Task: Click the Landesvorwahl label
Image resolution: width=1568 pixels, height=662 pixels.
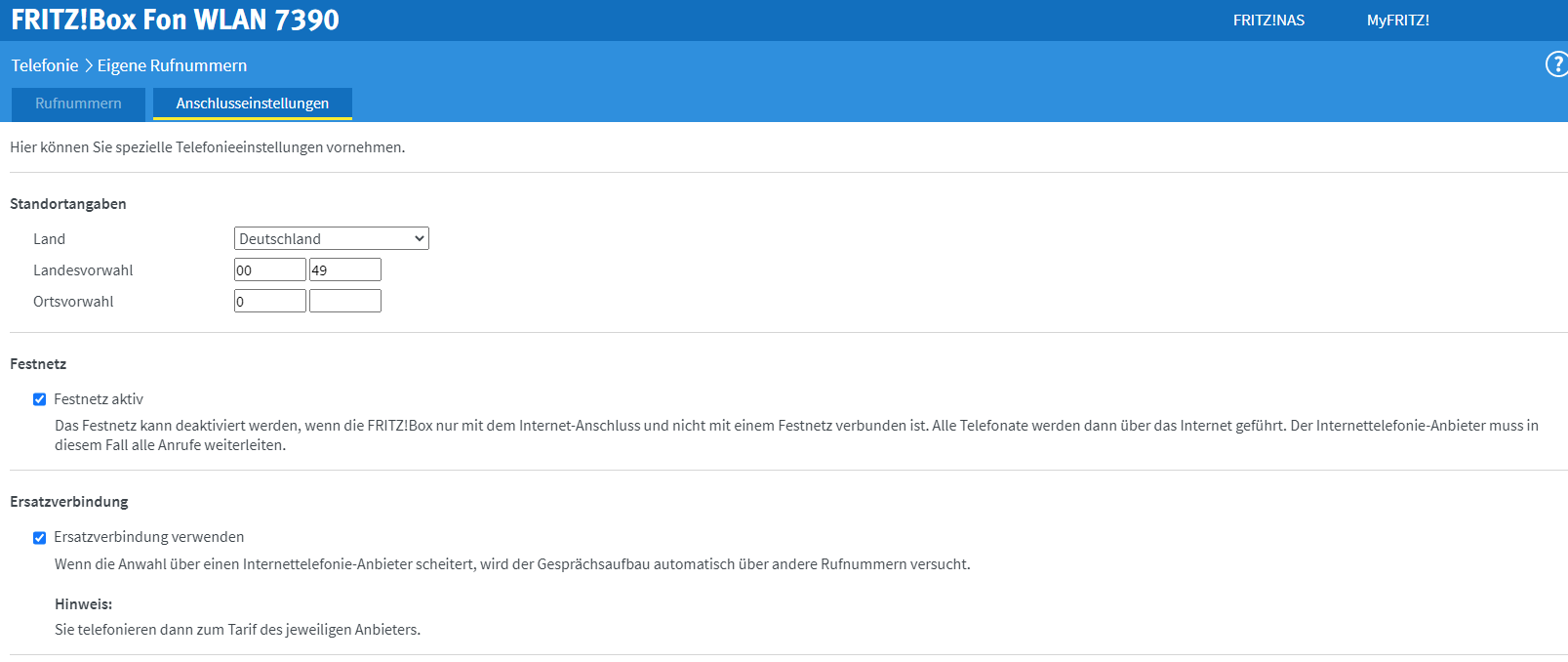Action: 83,270
